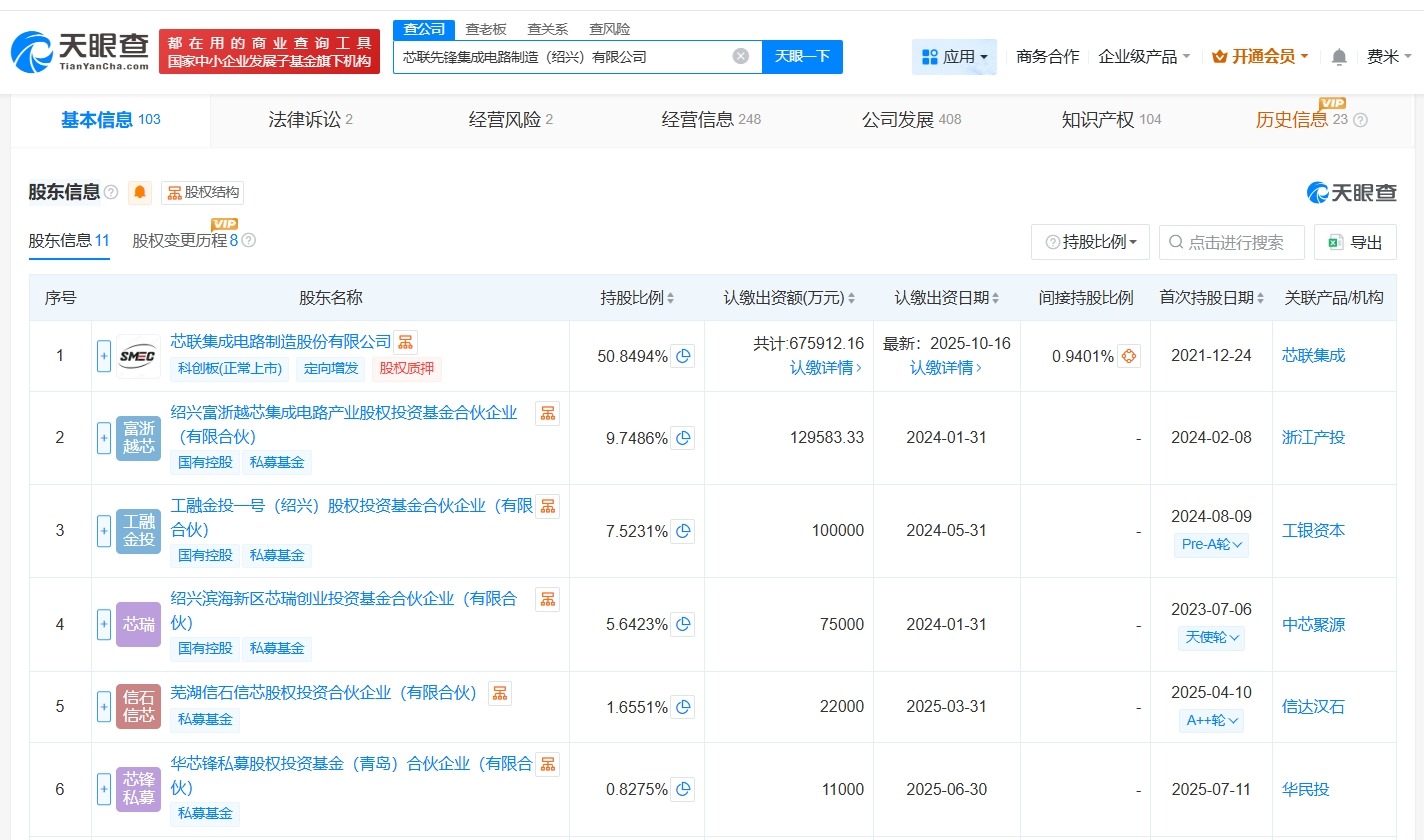Click pie chart icon beside 50.8494% holding
This screenshot has width=1424, height=840.
tap(683, 356)
